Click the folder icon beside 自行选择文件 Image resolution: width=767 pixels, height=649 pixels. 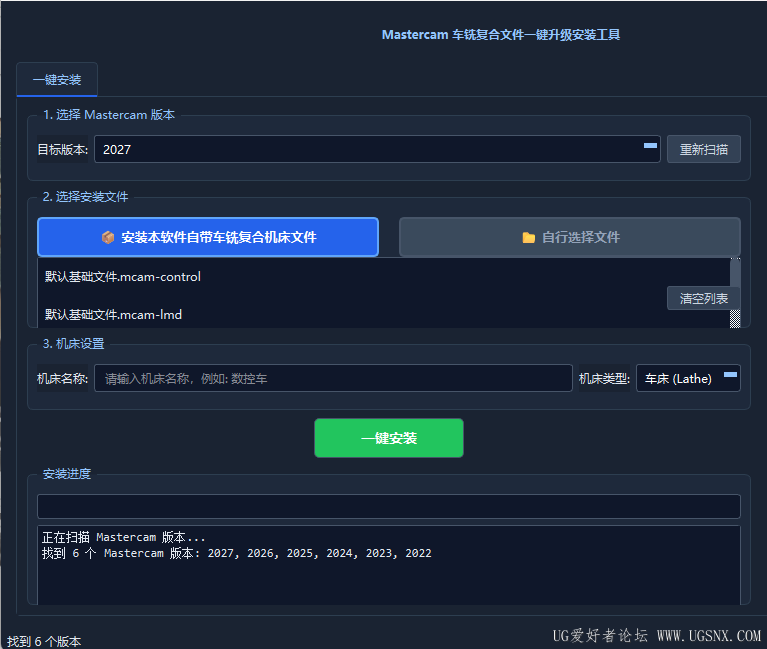528,238
